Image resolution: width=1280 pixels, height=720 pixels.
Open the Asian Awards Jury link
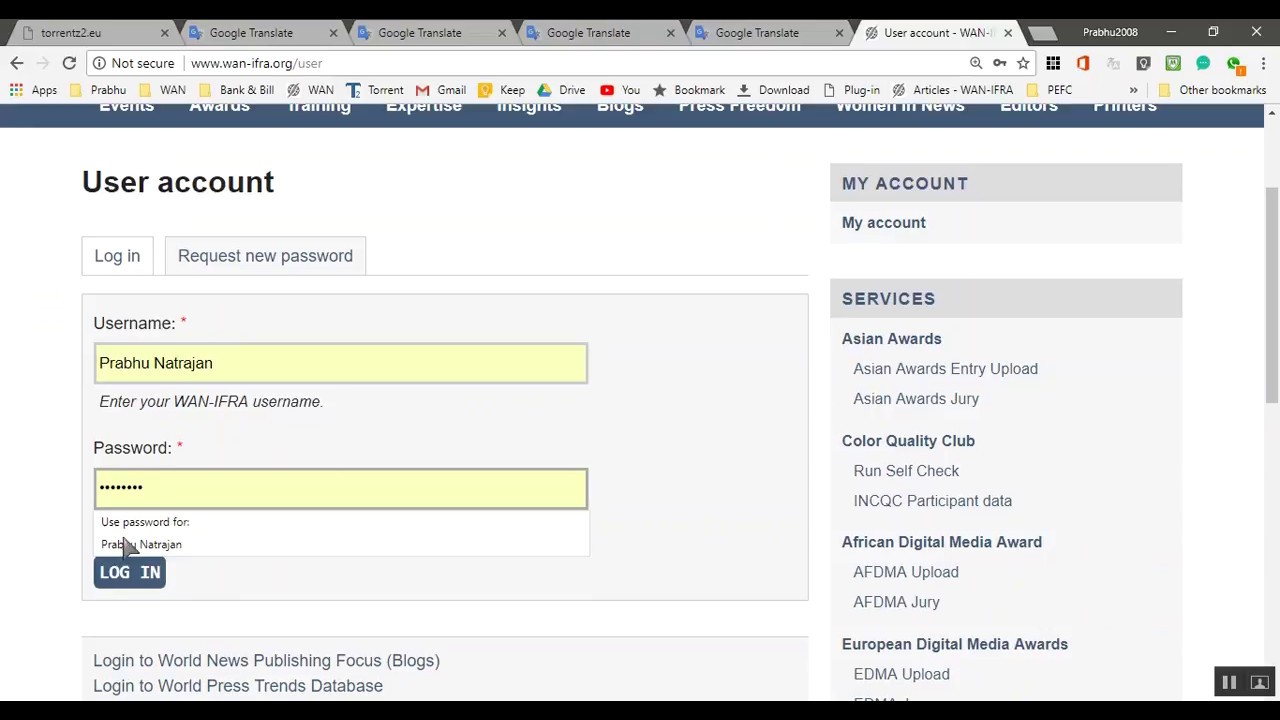coord(916,399)
